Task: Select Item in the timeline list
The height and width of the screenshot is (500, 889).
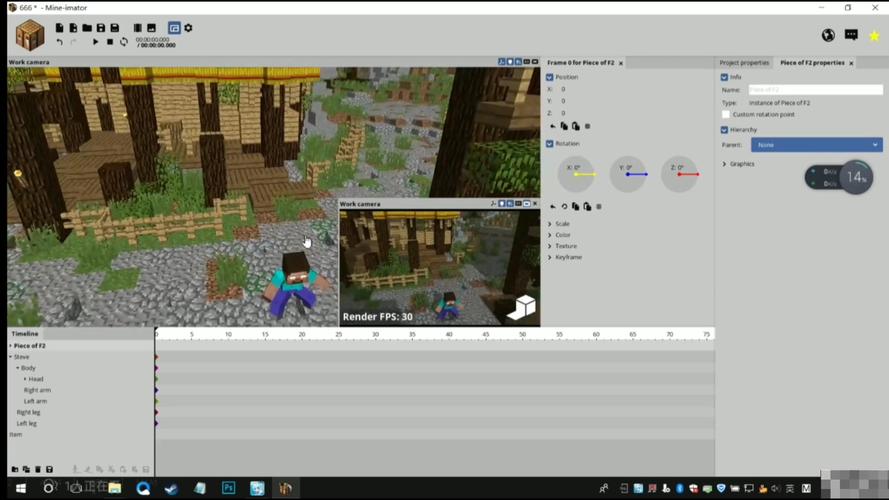Action: (x=15, y=435)
